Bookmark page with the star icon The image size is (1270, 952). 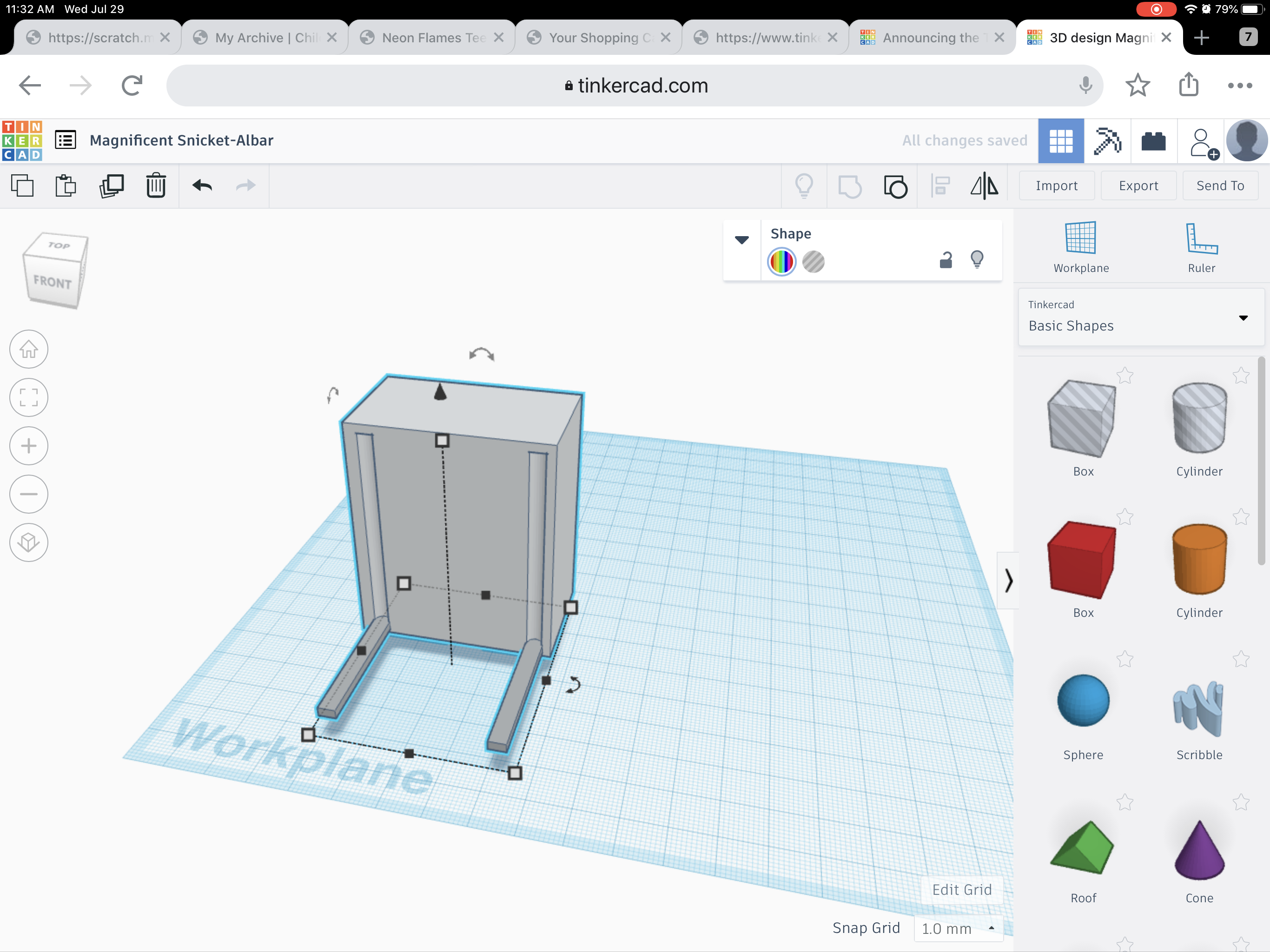click(1138, 86)
